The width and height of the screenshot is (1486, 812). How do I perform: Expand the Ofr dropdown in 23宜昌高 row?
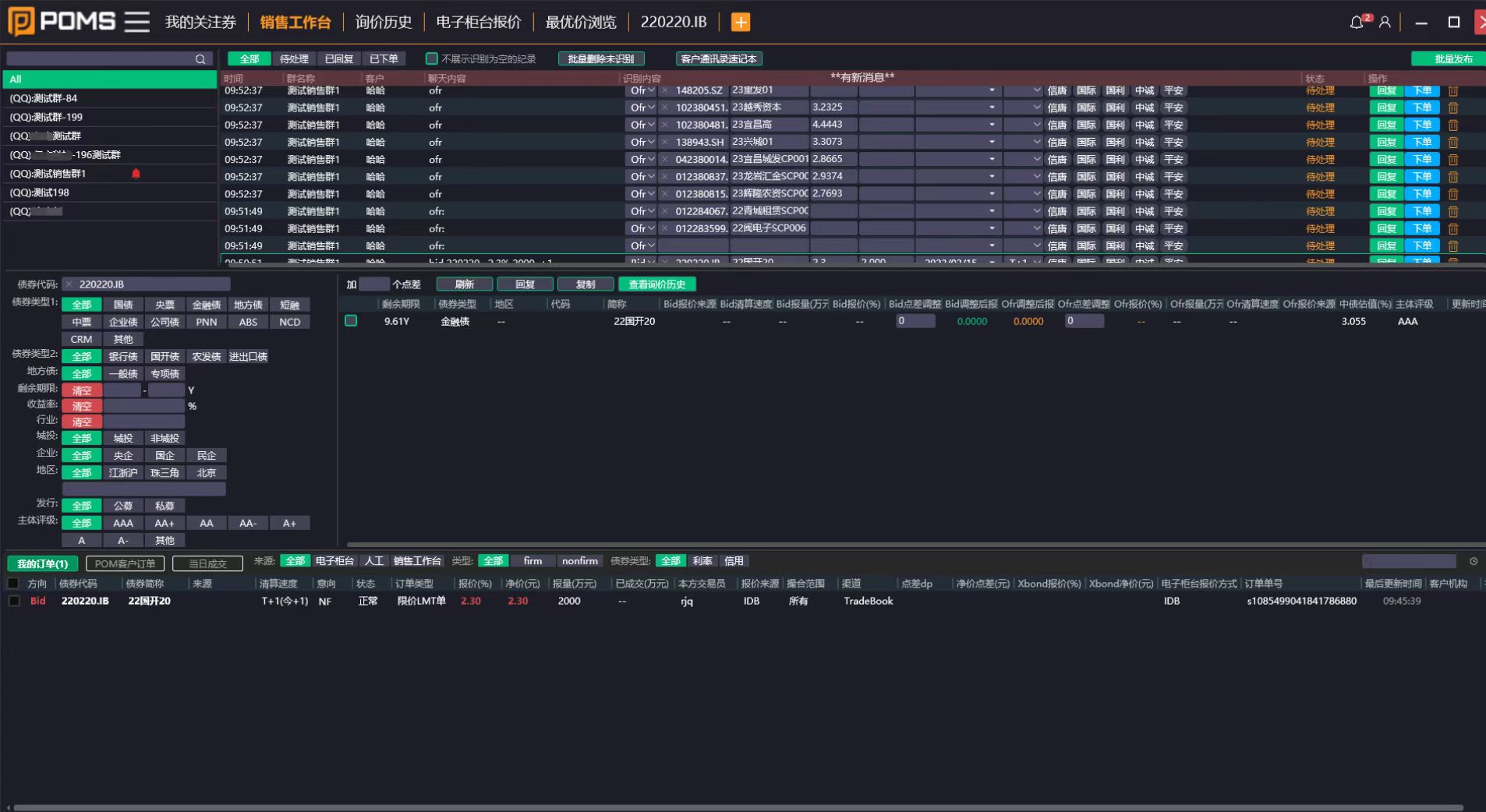click(642, 125)
